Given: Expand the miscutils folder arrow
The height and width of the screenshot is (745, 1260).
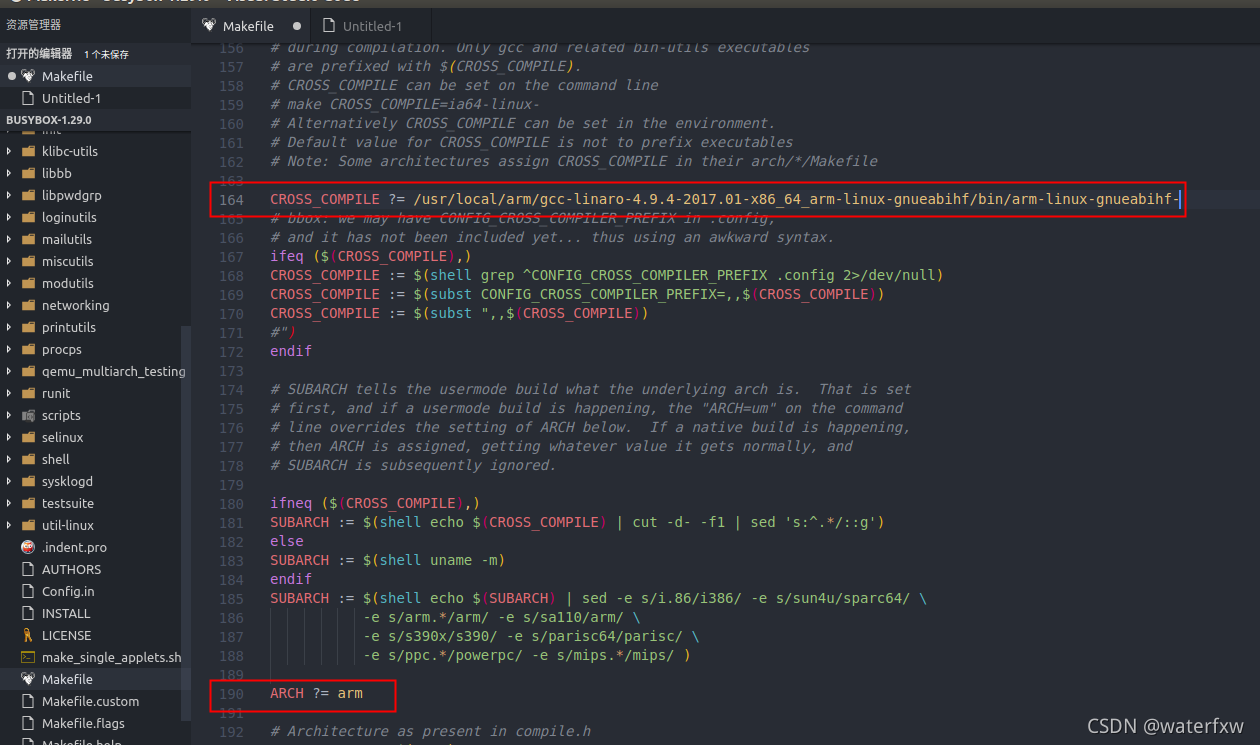Looking at the screenshot, I should 10,261.
